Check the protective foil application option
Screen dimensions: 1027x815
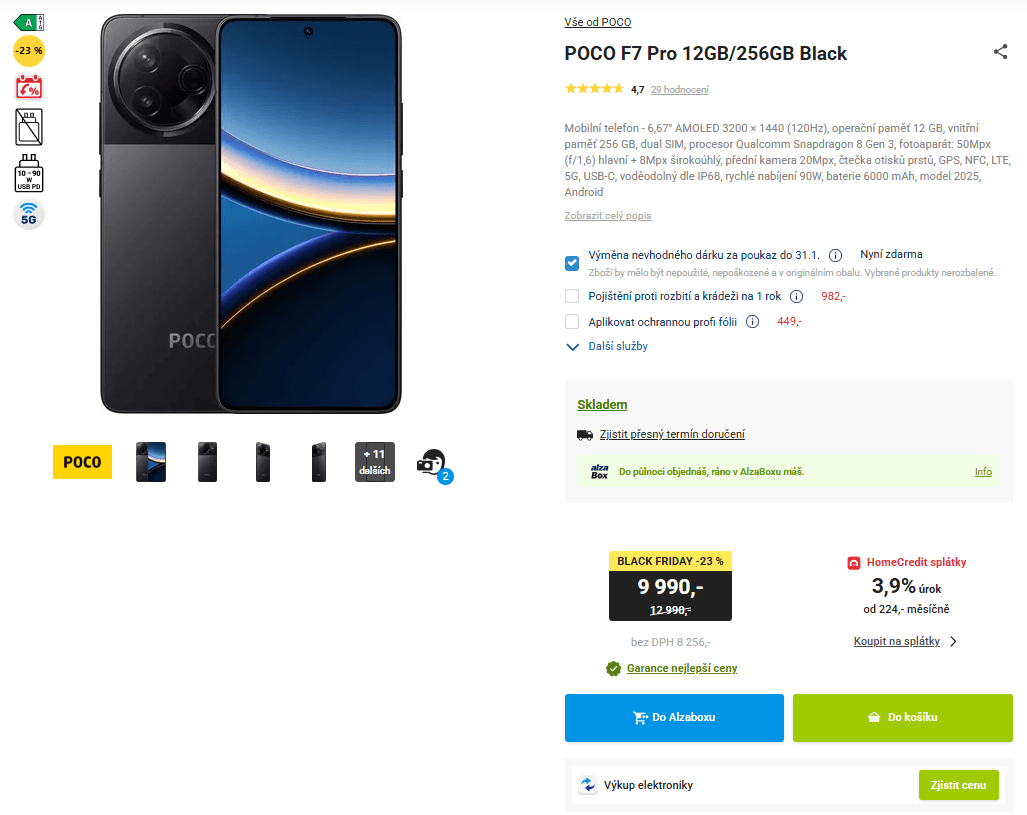pos(571,321)
